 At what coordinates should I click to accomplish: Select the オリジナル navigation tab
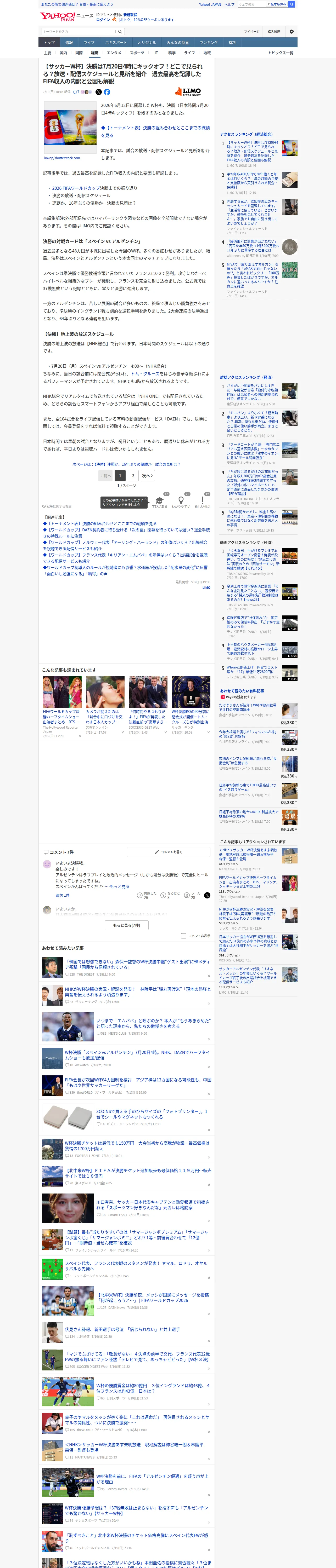(x=147, y=43)
